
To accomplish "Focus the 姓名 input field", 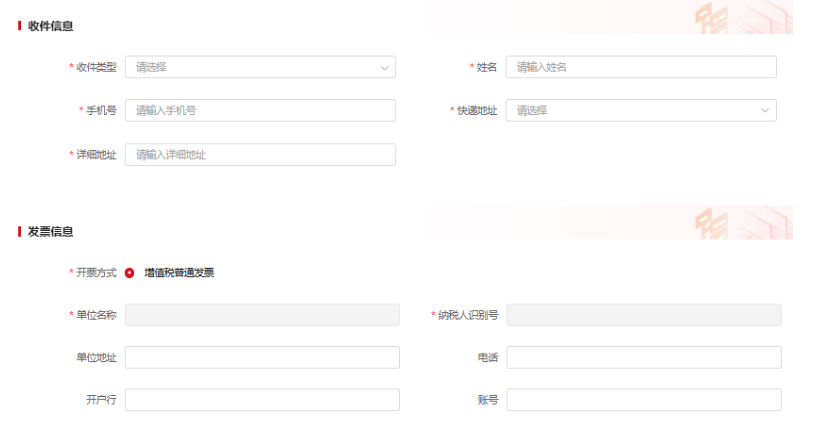I will click(x=641, y=67).
